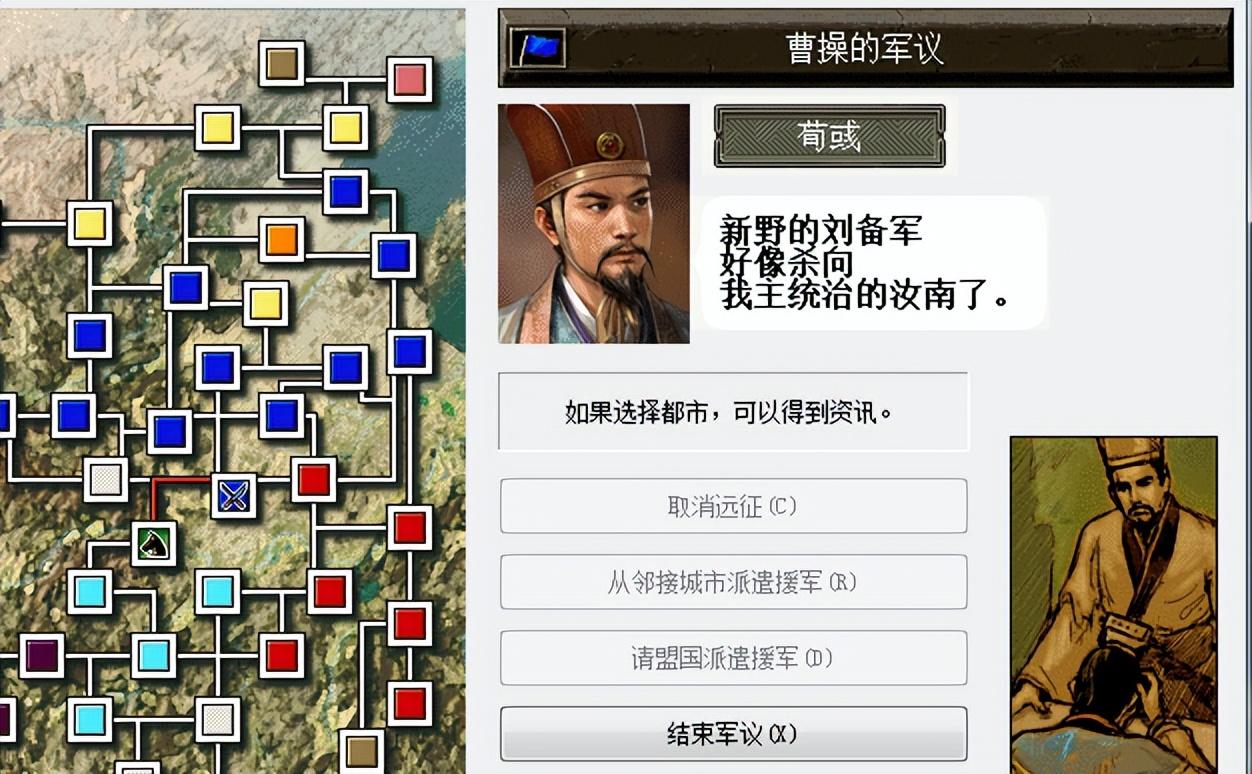Image resolution: width=1252 pixels, height=774 pixels.
Task: End the council with 结束军议 (X)
Action: (x=733, y=734)
